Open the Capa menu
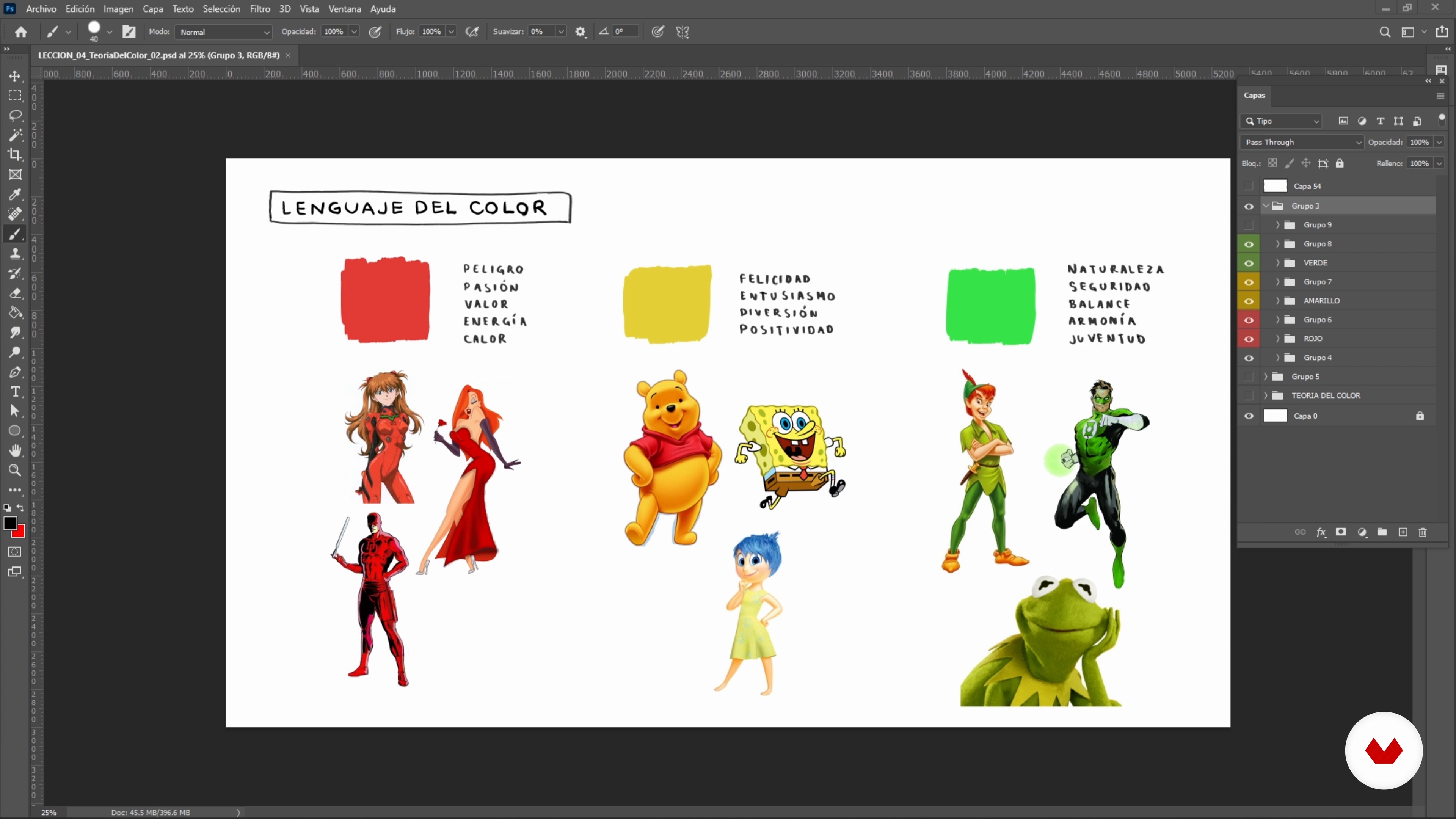Image resolution: width=1456 pixels, height=819 pixels. pos(152,9)
